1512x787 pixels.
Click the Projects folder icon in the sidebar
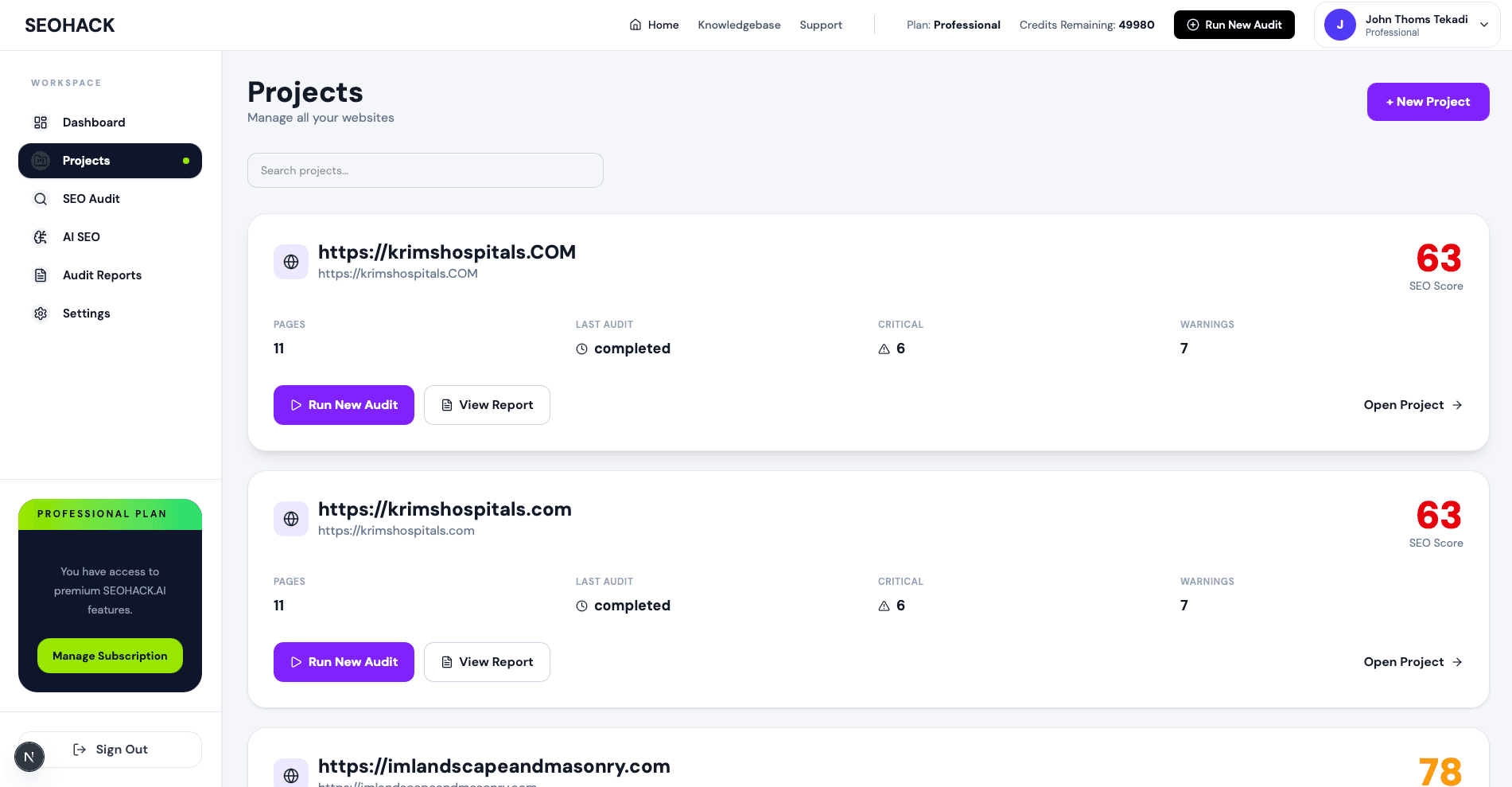(x=41, y=161)
